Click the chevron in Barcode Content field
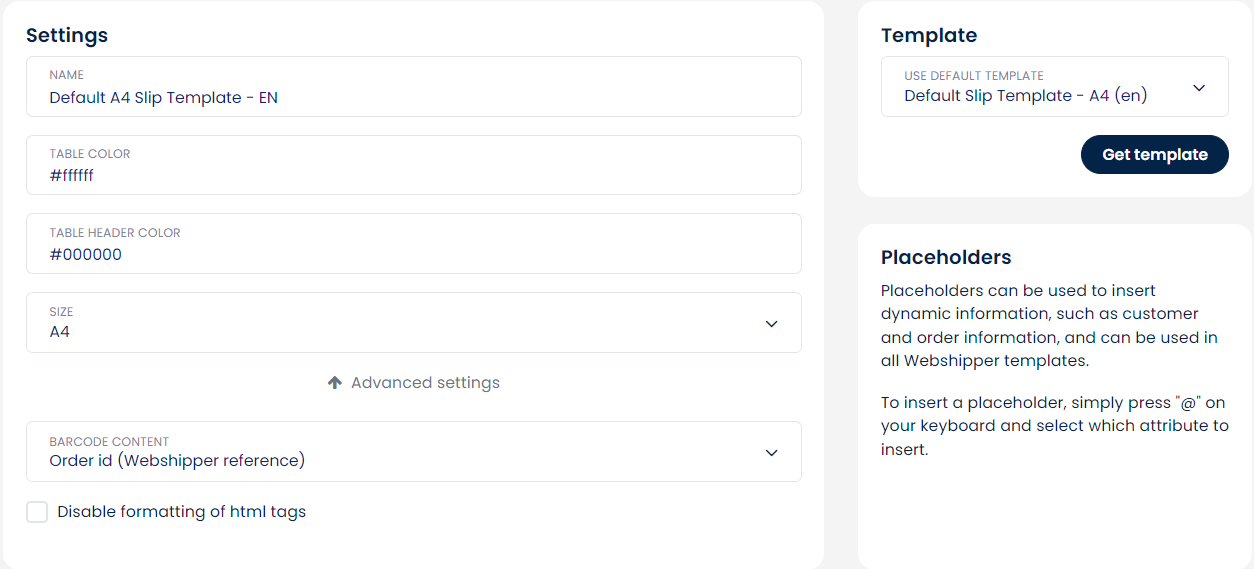1254x569 pixels. 771,452
